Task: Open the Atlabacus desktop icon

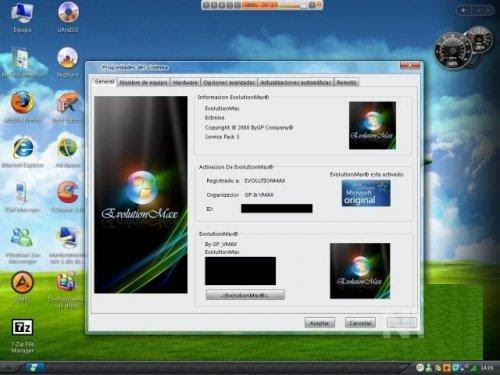Action: pos(68,152)
